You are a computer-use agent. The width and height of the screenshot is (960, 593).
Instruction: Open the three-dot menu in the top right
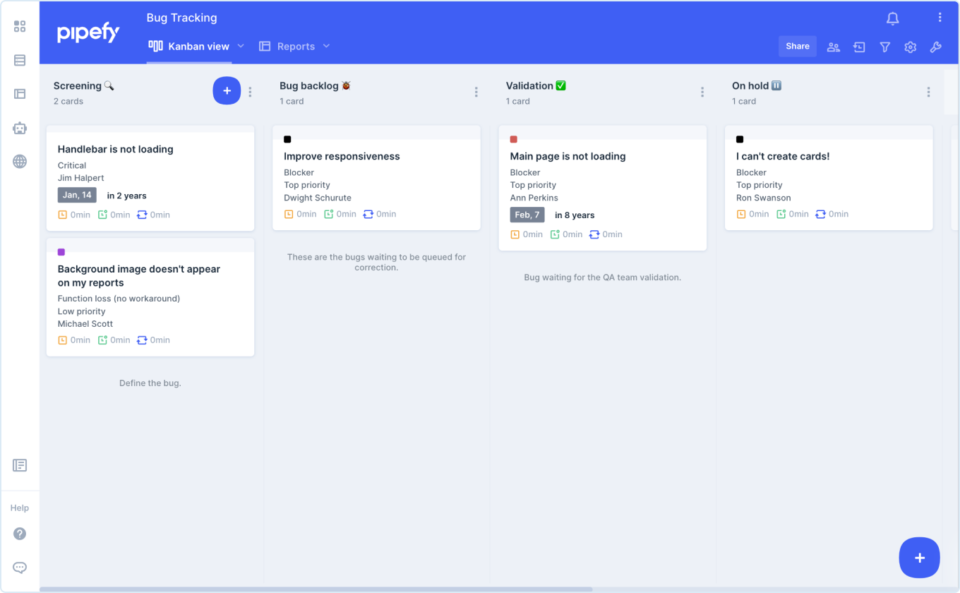(938, 16)
